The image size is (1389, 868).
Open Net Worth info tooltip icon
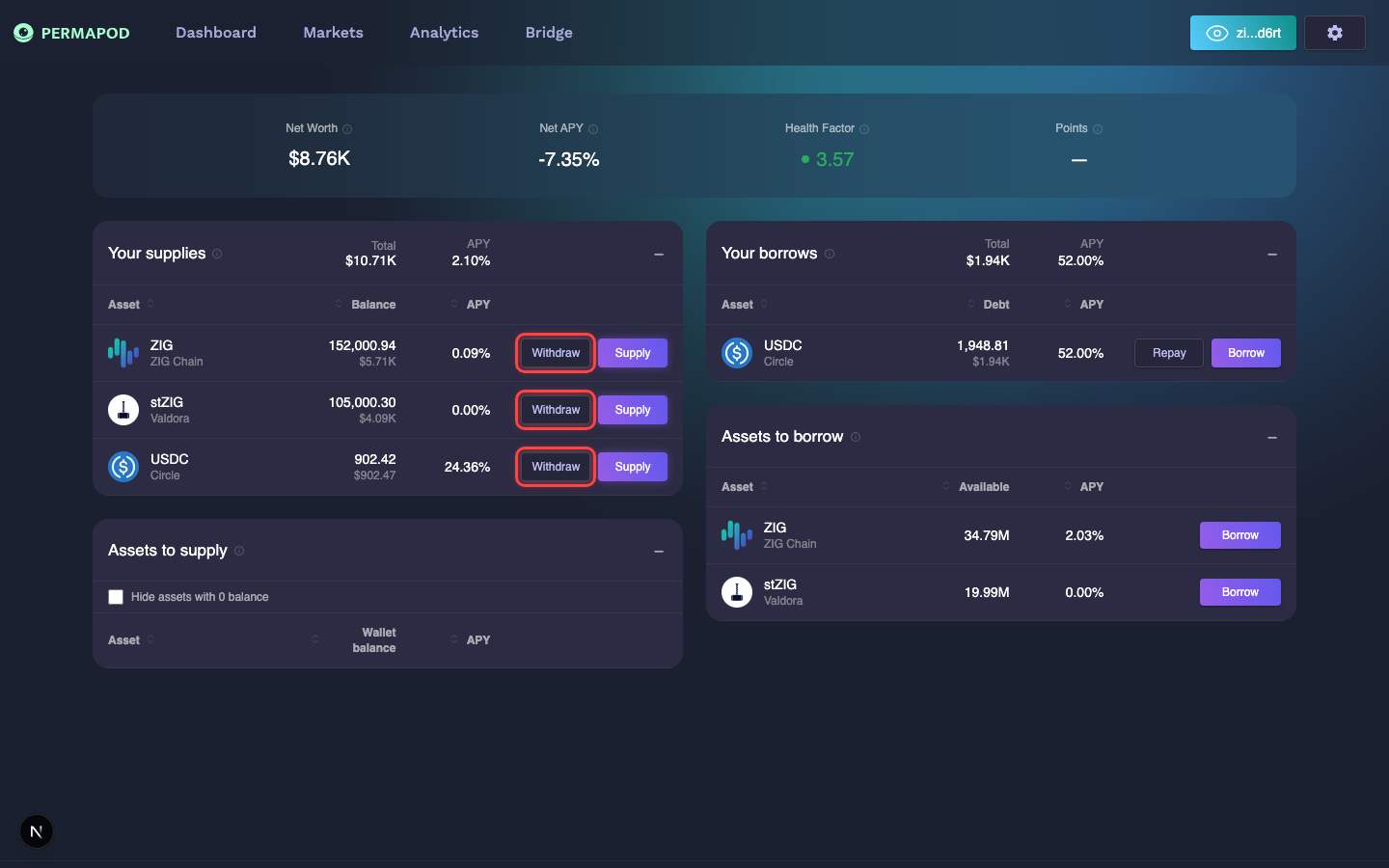(347, 129)
